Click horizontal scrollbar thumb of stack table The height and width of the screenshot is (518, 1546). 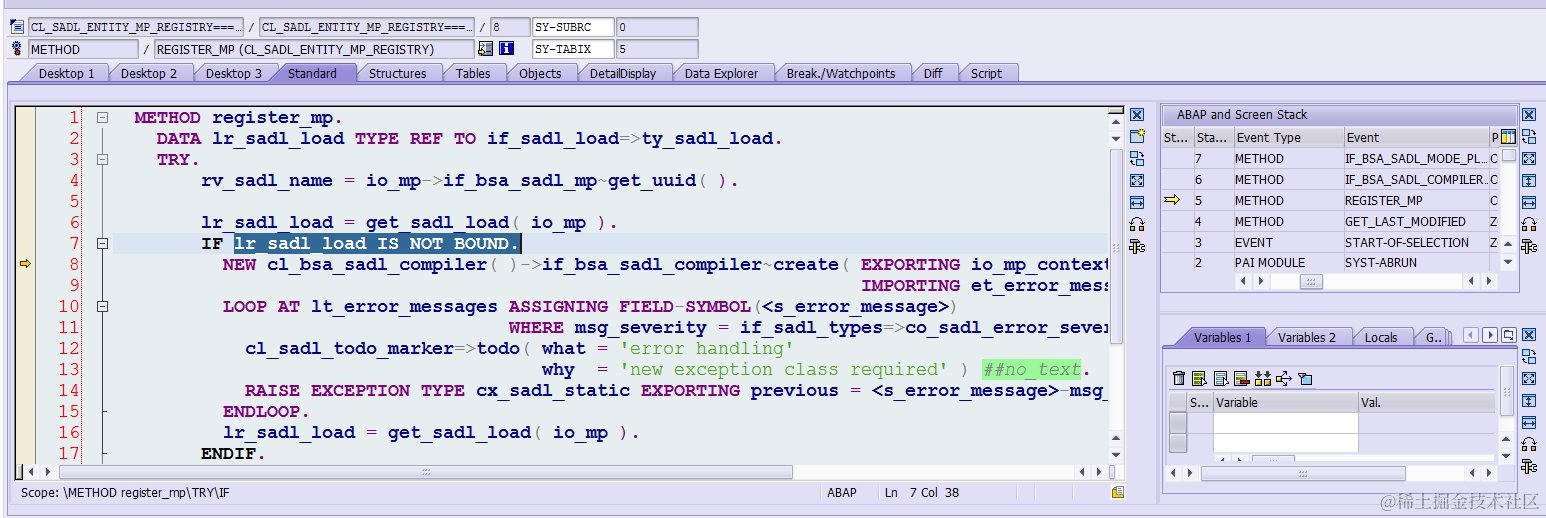click(x=1310, y=283)
